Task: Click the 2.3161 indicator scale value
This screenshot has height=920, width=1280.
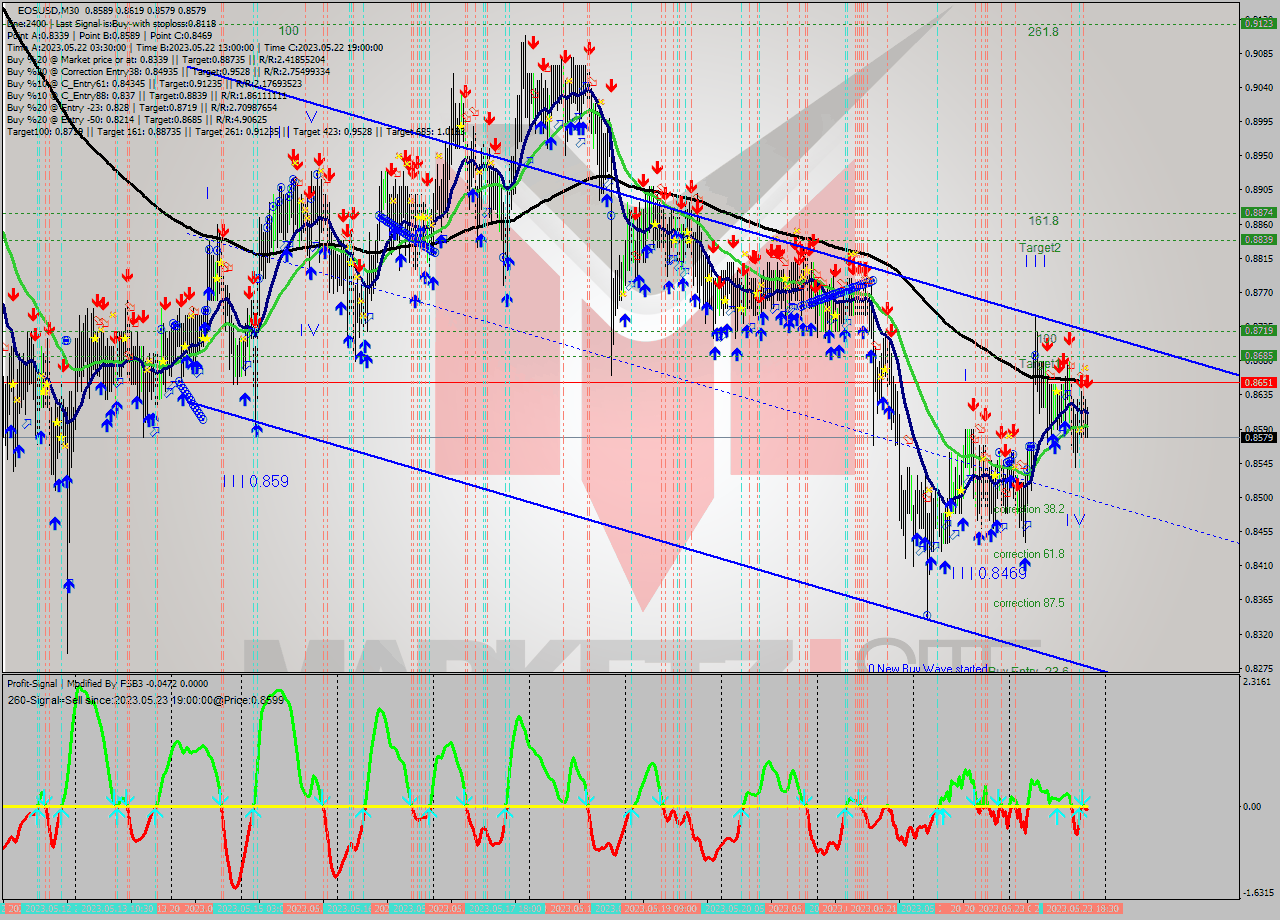Action: 1257,682
